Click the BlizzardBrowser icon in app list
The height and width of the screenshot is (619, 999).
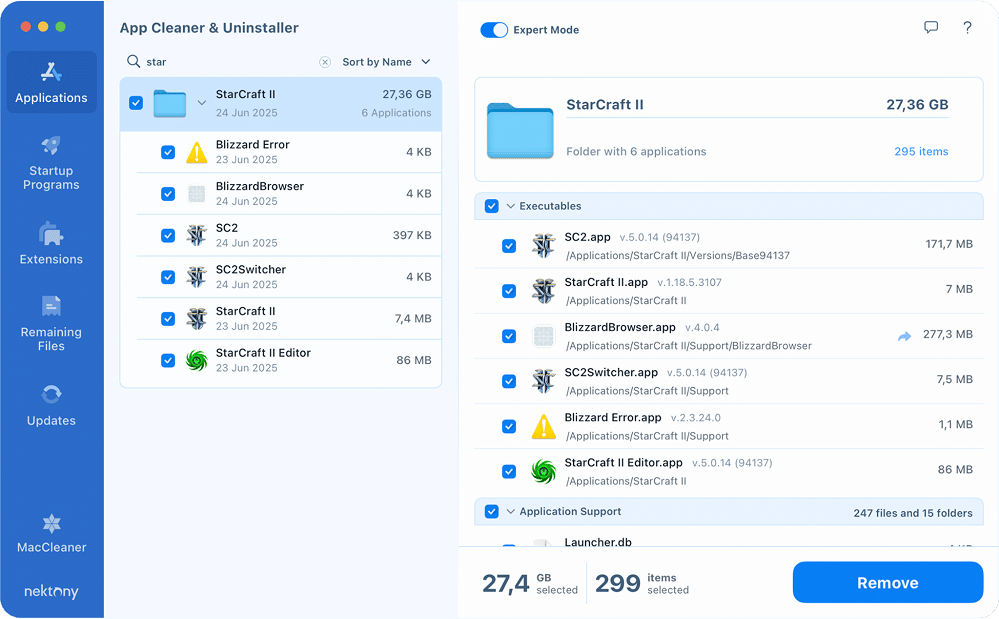pos(197,194)
